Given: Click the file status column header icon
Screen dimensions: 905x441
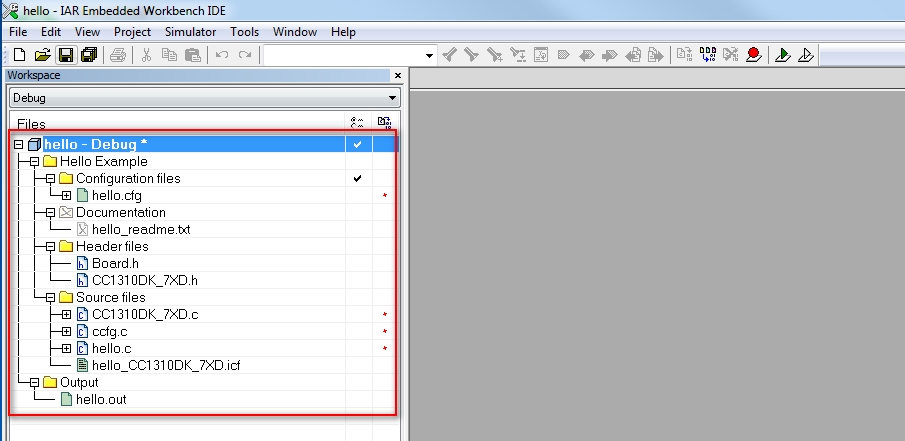Looking at the screenshot, I should click(x=357, y=122).
